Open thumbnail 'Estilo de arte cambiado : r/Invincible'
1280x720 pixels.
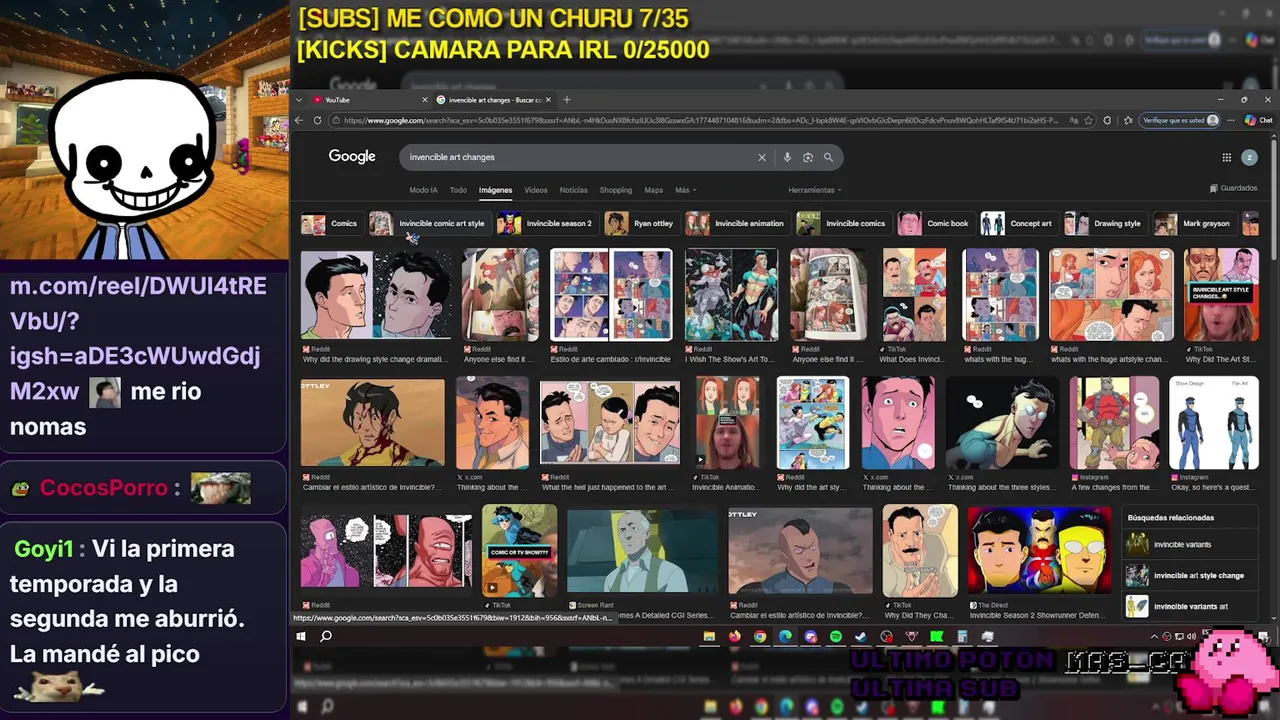[611, 294]
